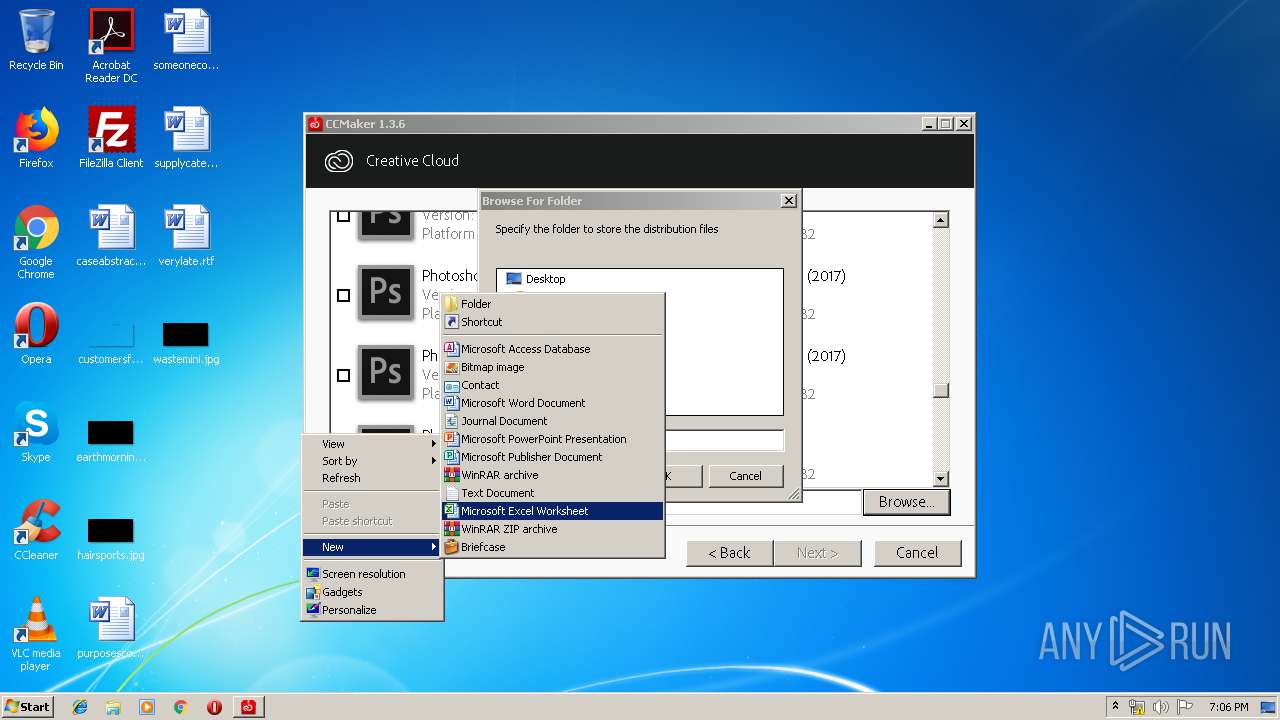This screenshot has width=1280, height=720.
Task: Open CCleaner desktop shortcut
Action: point(36,530)
